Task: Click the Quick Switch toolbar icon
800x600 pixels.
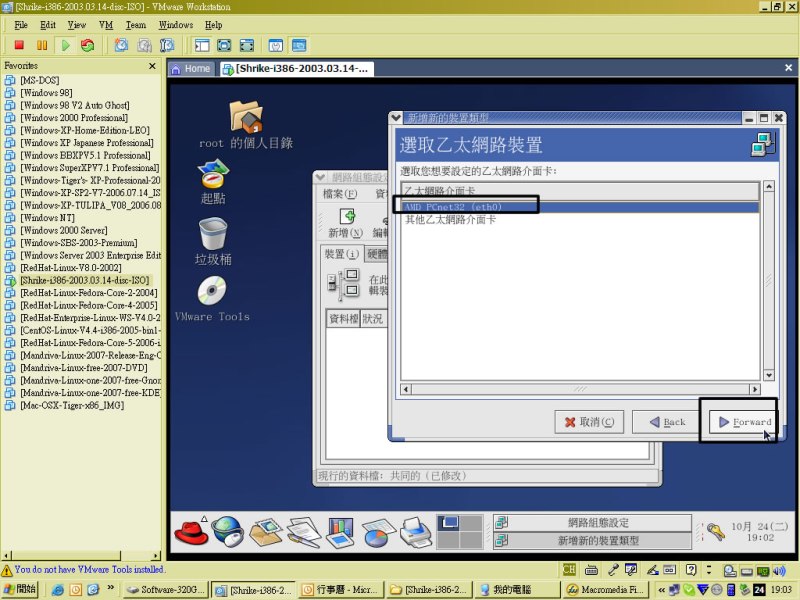Action: click(246, 45)
